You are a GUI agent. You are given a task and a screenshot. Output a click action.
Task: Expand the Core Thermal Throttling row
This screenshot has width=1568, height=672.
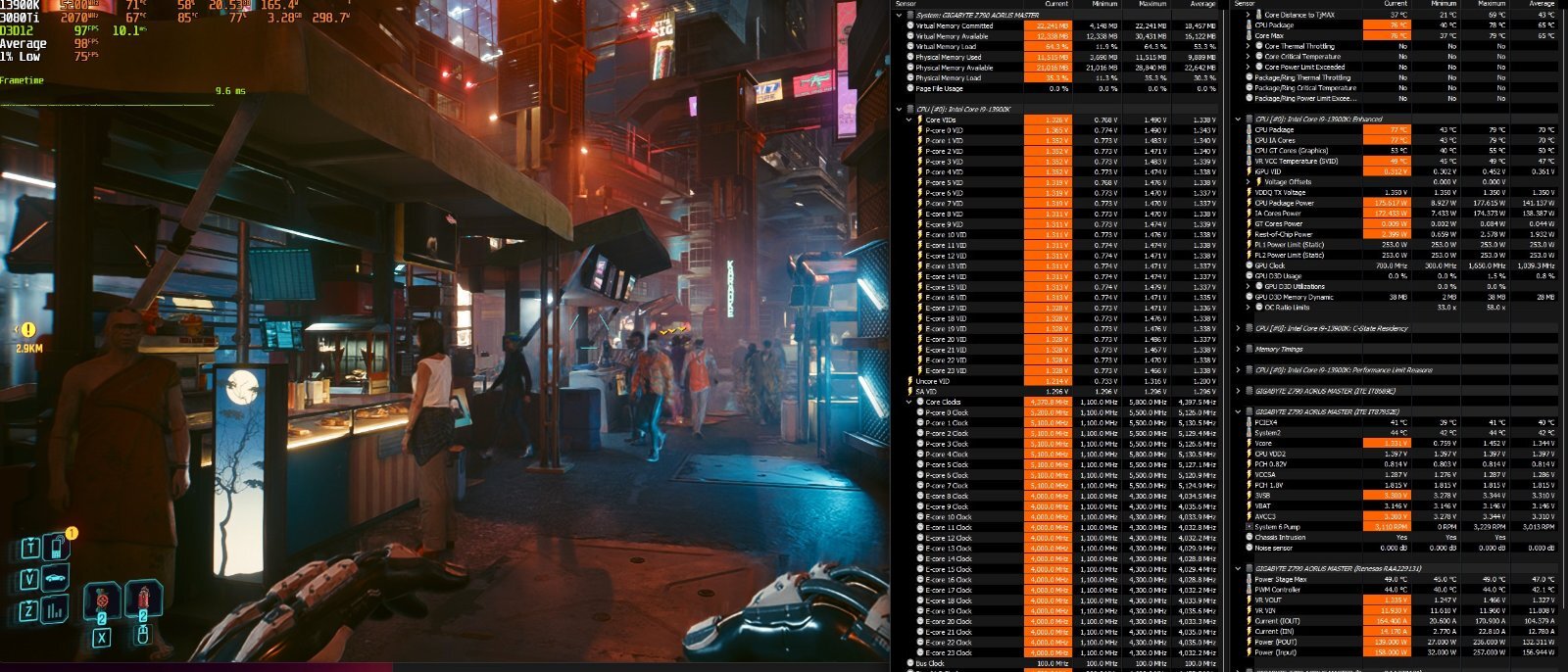coord(1248,46)
